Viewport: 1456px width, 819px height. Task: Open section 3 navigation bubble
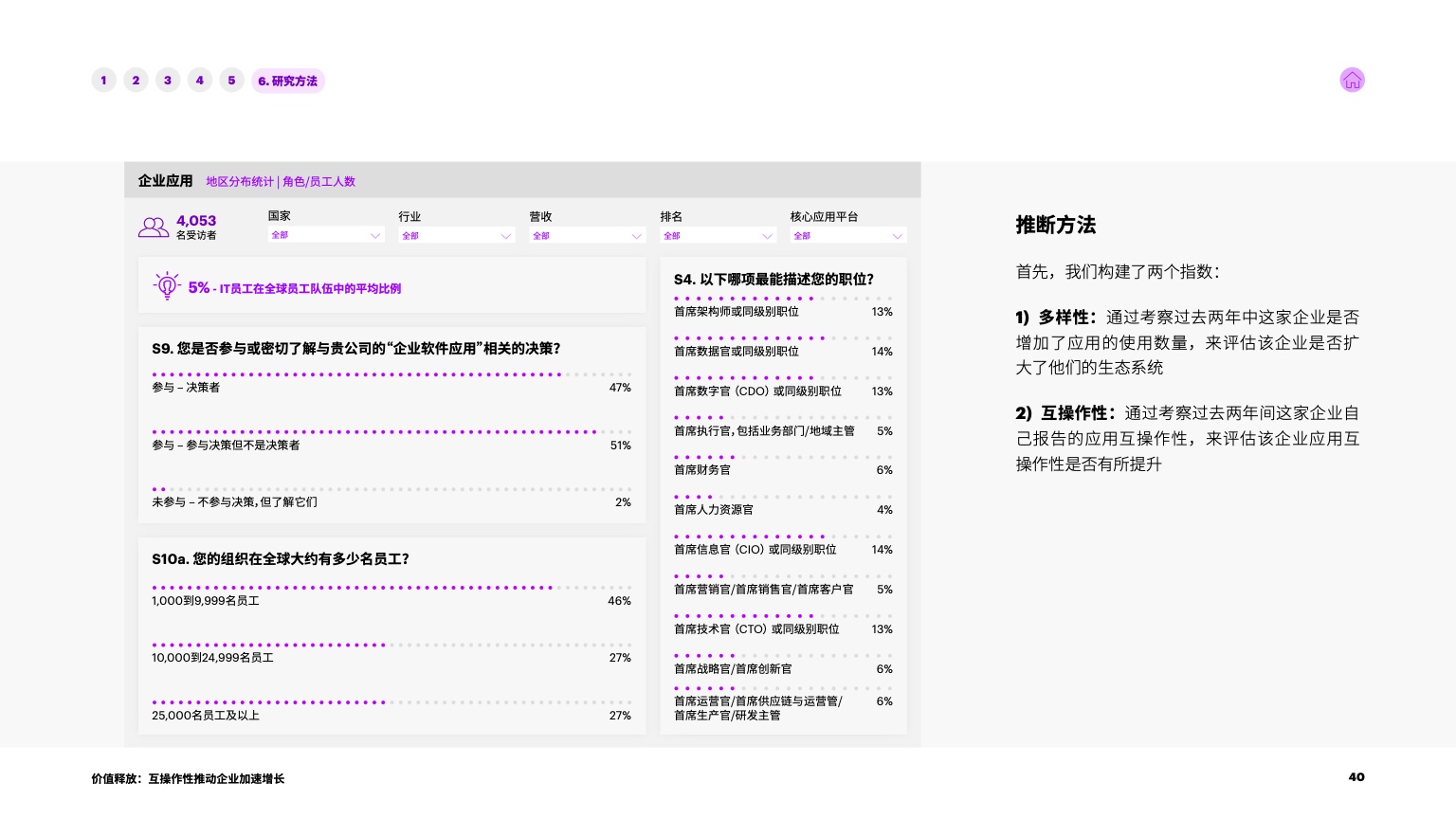point(168,81)
